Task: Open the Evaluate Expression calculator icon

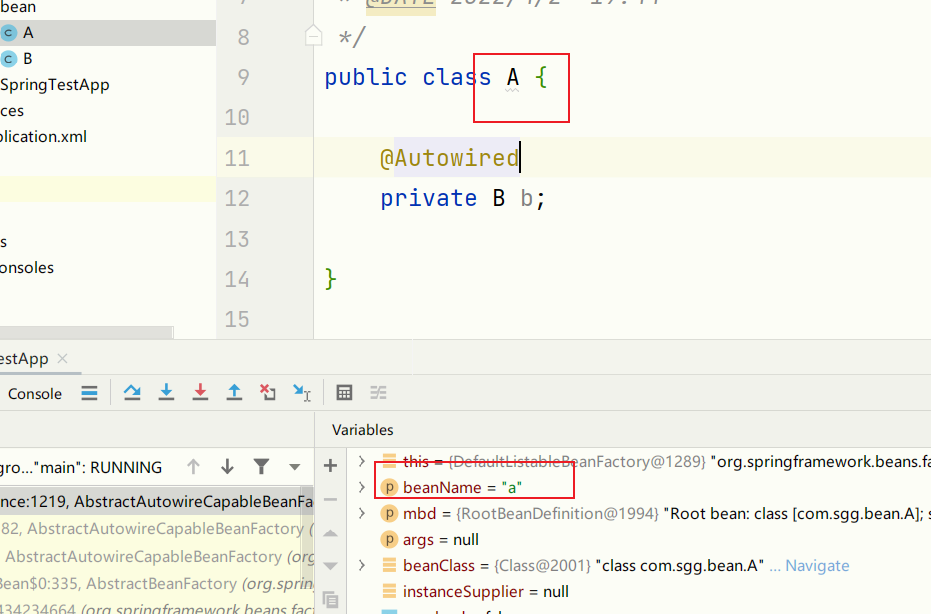Action: coord(344,393)
